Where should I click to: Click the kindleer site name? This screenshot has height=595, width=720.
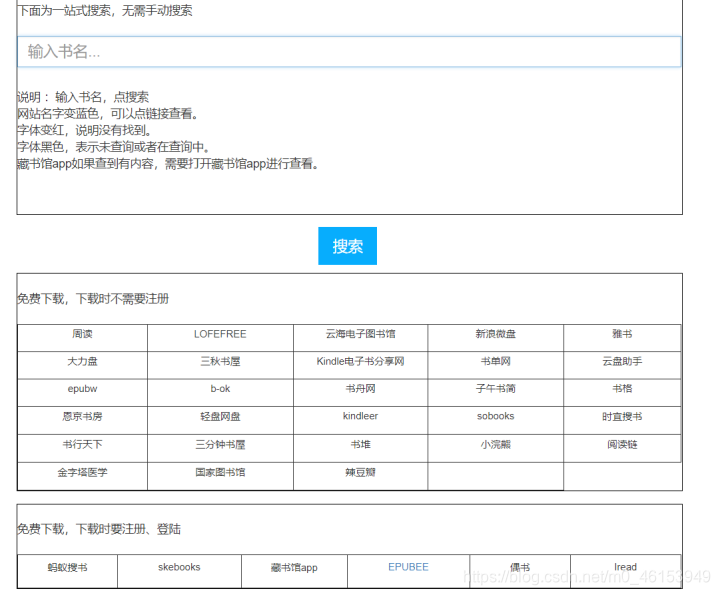point(360,416)
